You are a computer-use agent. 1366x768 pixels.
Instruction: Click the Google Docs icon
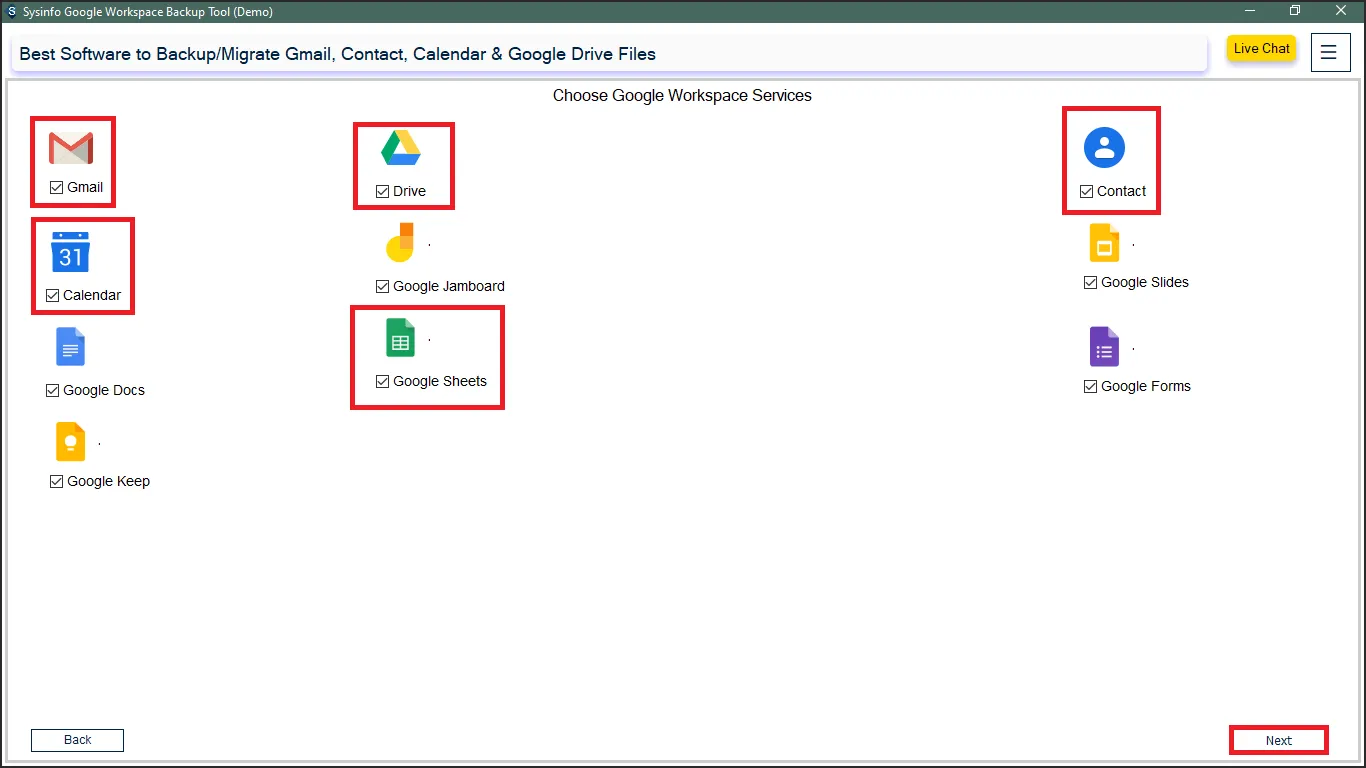pyautogui.click(x=71, y=347)
